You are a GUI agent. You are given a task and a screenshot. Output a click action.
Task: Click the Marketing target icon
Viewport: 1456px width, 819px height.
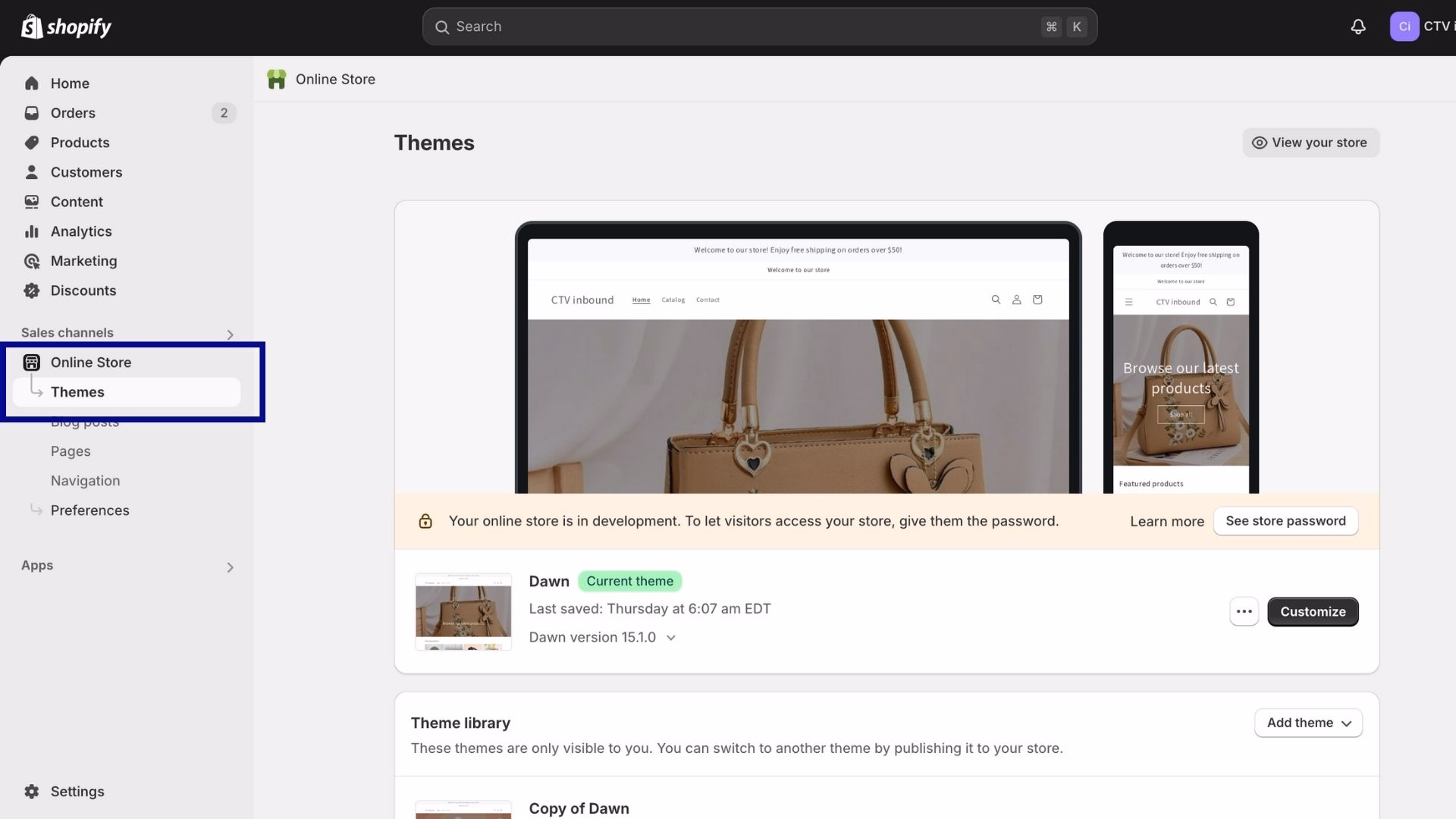31,261
